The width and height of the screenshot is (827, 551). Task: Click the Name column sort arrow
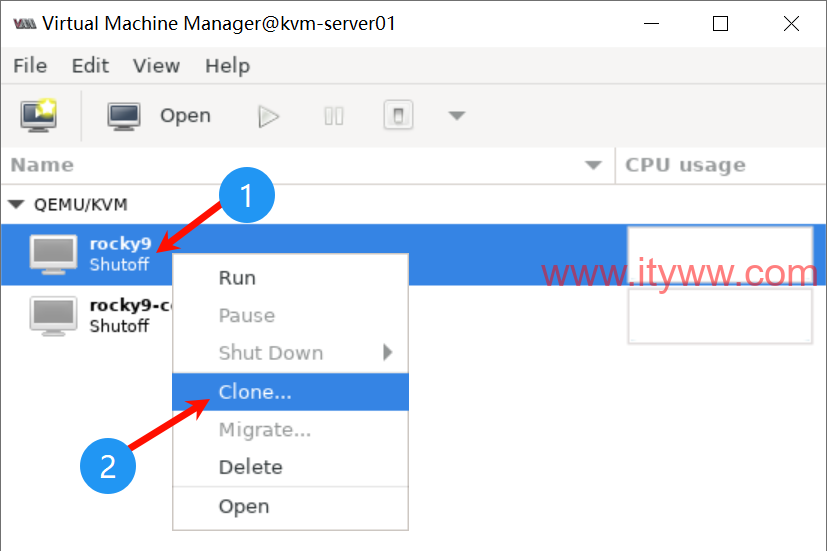click(593, 166)
